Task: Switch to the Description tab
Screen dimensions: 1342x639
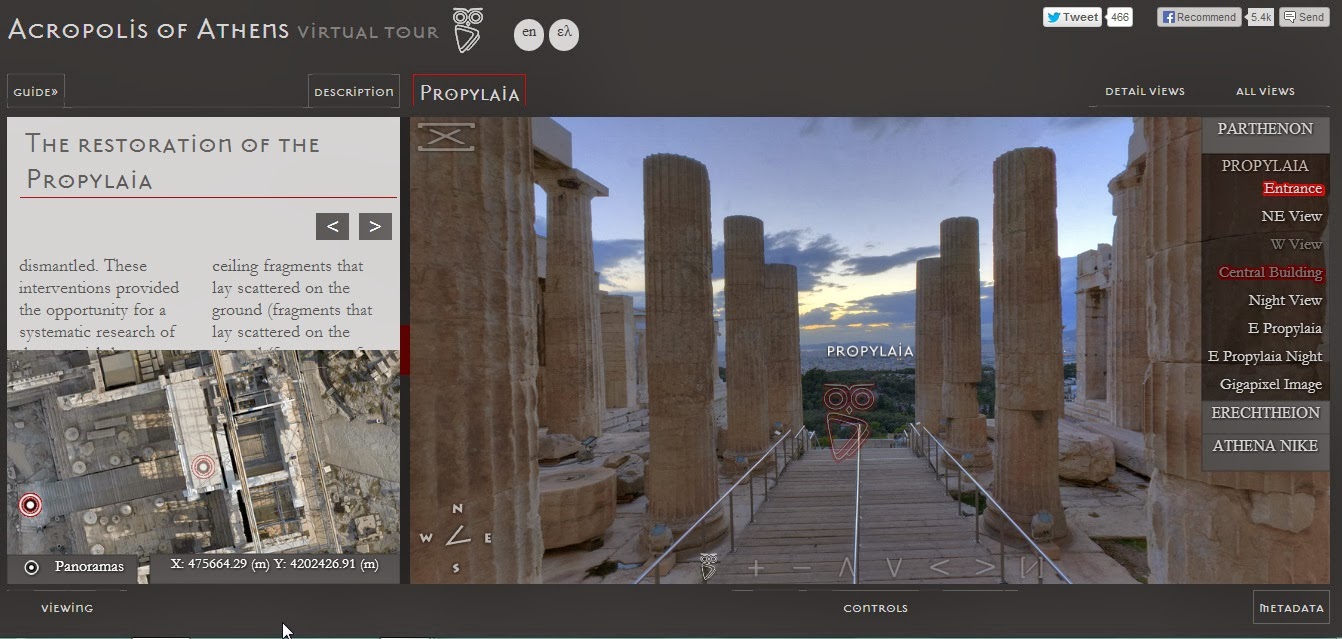Action: [353, 90]
